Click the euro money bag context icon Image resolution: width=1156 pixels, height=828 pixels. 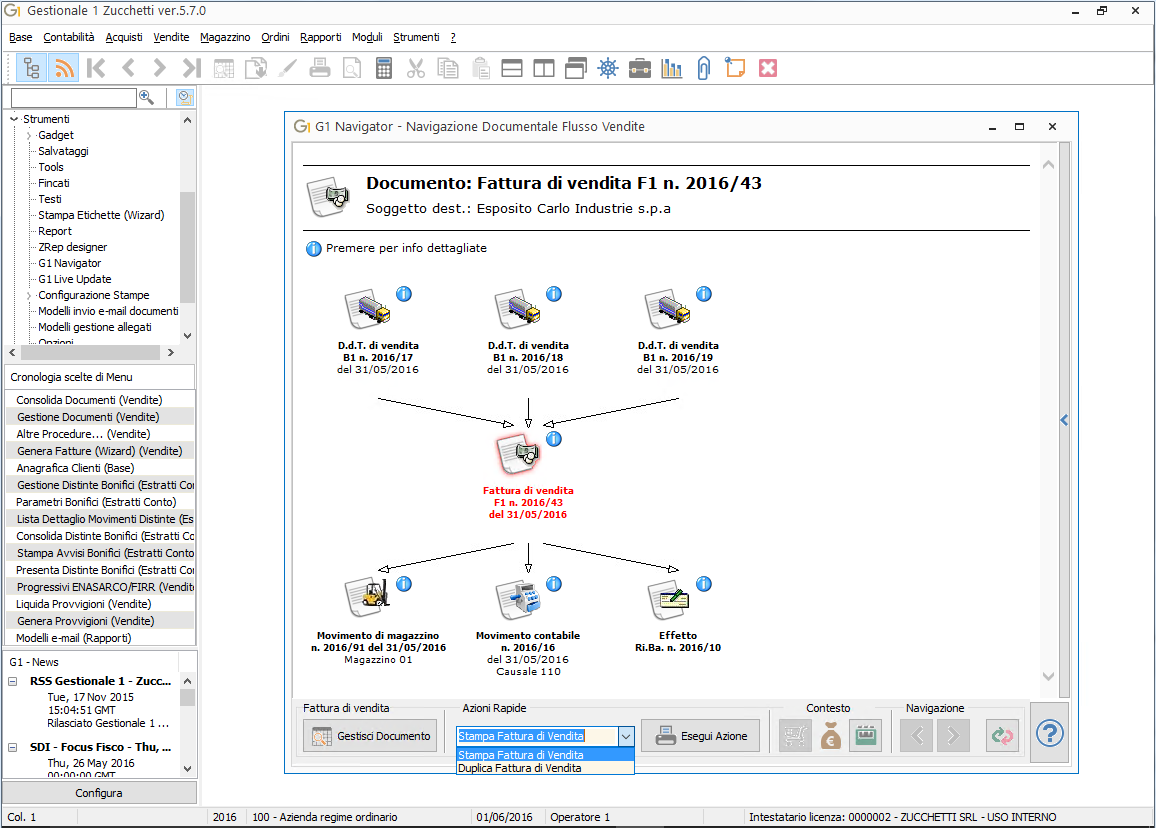(x=831, y=736)
